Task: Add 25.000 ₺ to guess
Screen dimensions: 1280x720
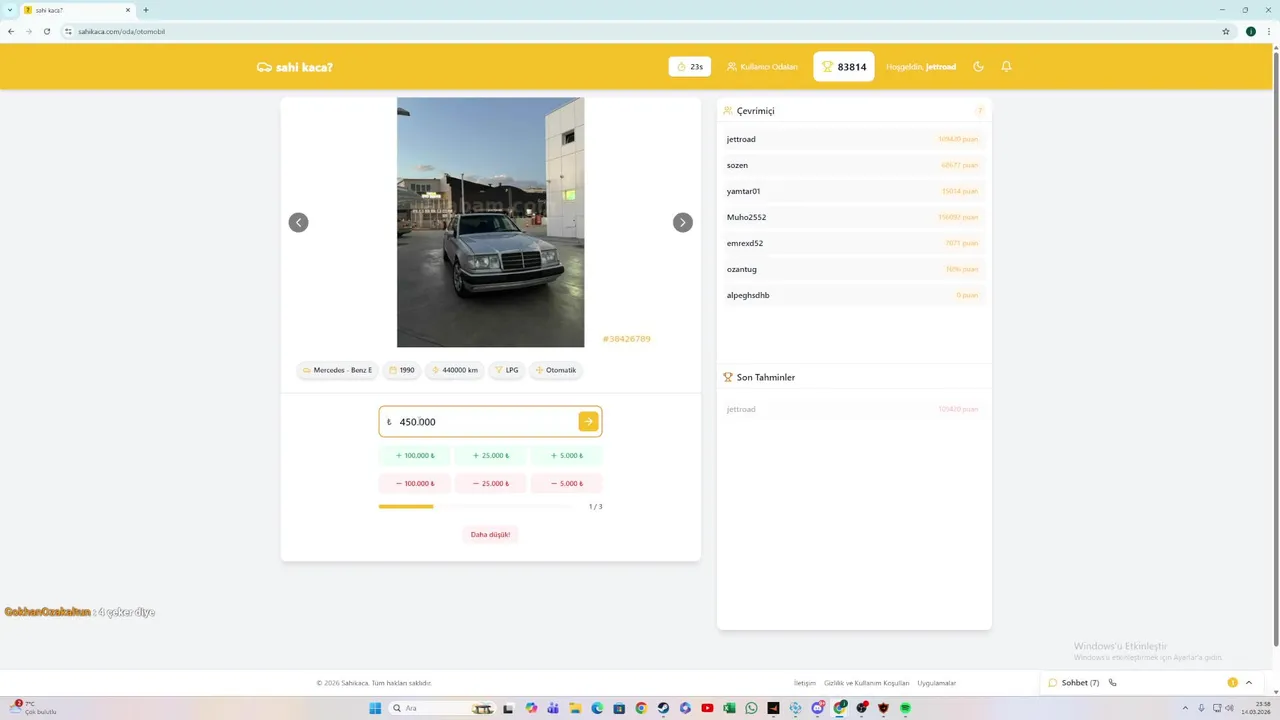Action: pyautogui.click(x=491, y=456)
